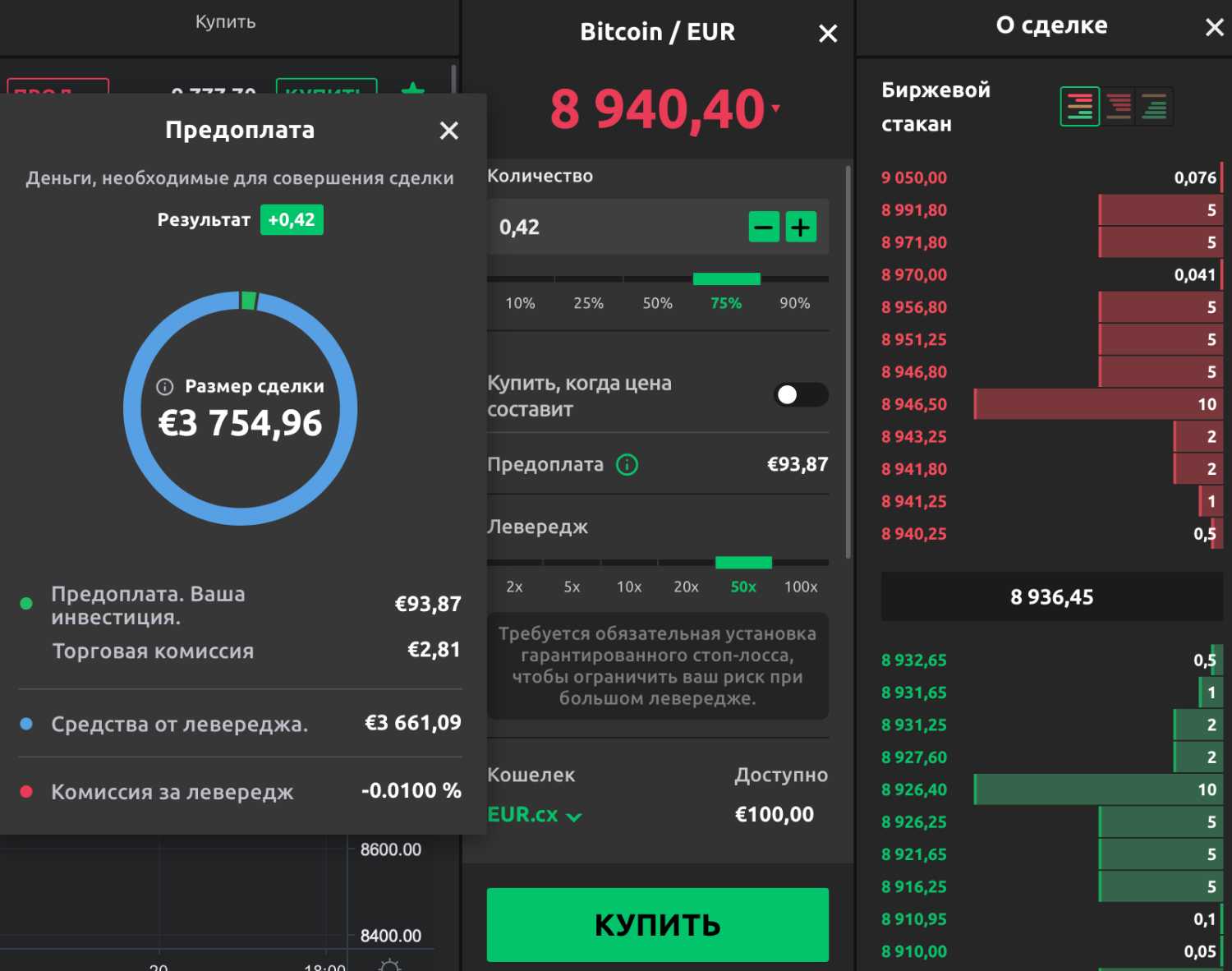This screenshot has width=1232, height=971.
Task: Select 50x leverage option
Action: point(743,587)
